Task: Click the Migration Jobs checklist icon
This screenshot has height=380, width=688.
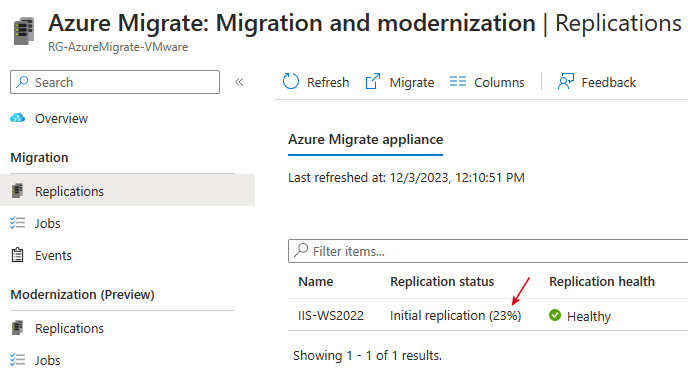Action: coord(18,223)
